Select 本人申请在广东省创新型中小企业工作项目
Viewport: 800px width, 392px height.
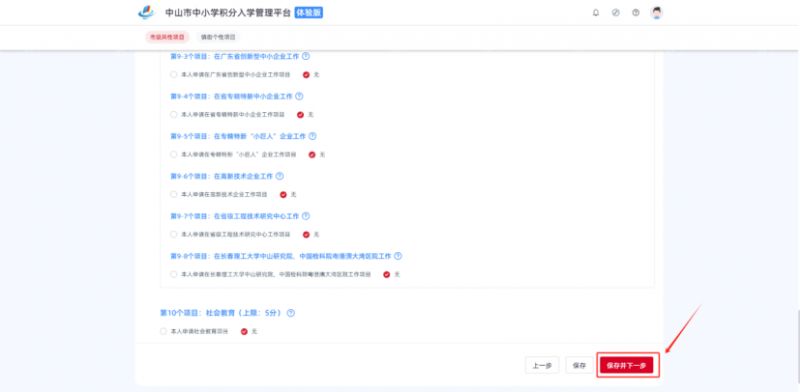pos(173,75)
